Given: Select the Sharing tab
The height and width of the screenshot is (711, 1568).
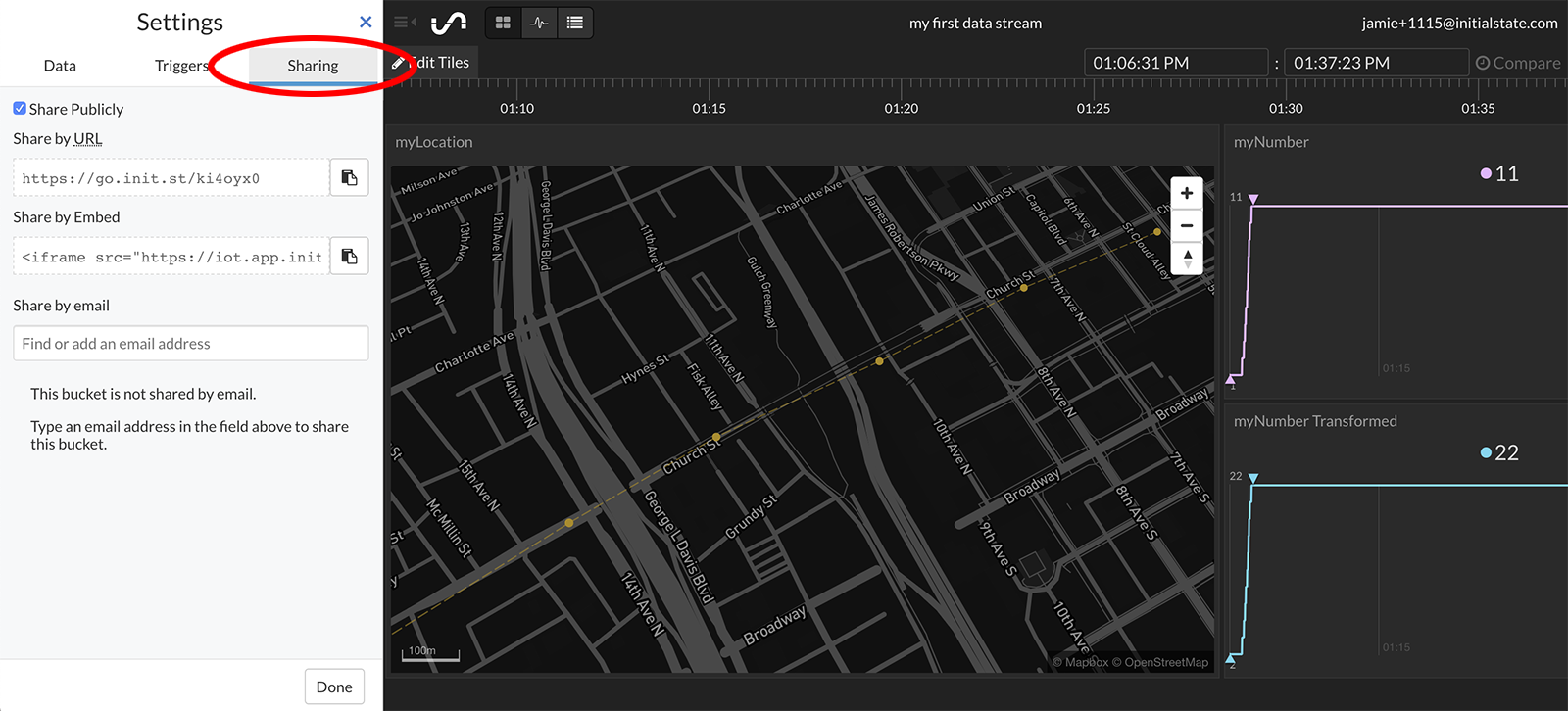Looking at the screenshot, I should tap(313, 66).
